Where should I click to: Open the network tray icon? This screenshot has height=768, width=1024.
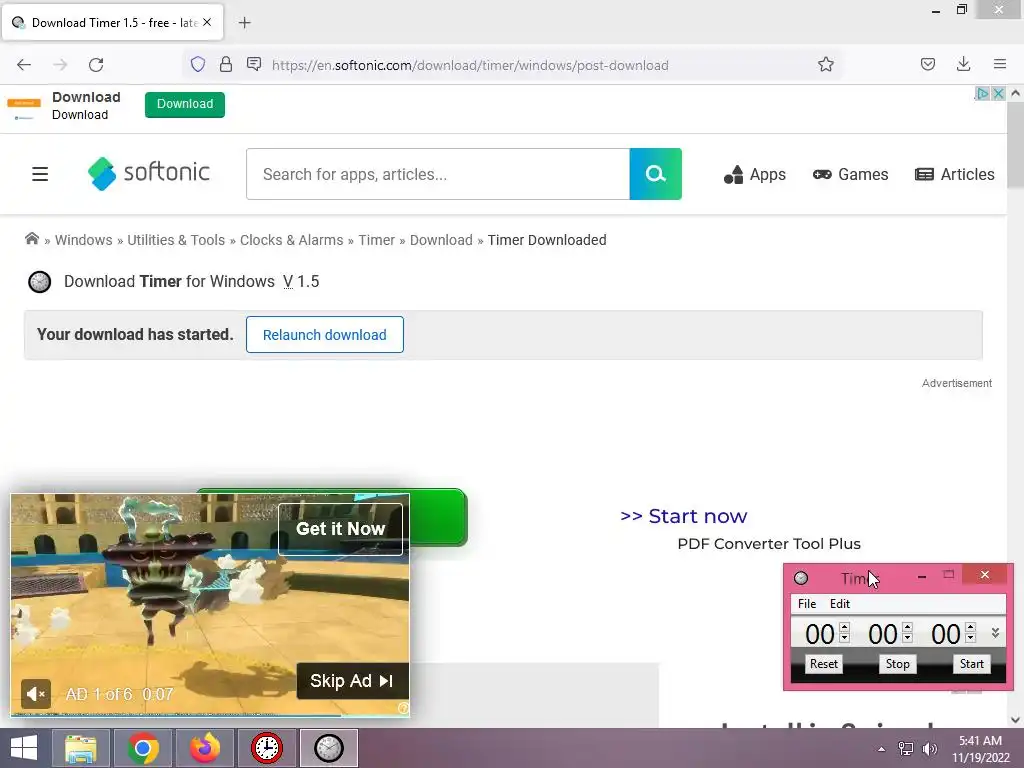click(905, 749)
